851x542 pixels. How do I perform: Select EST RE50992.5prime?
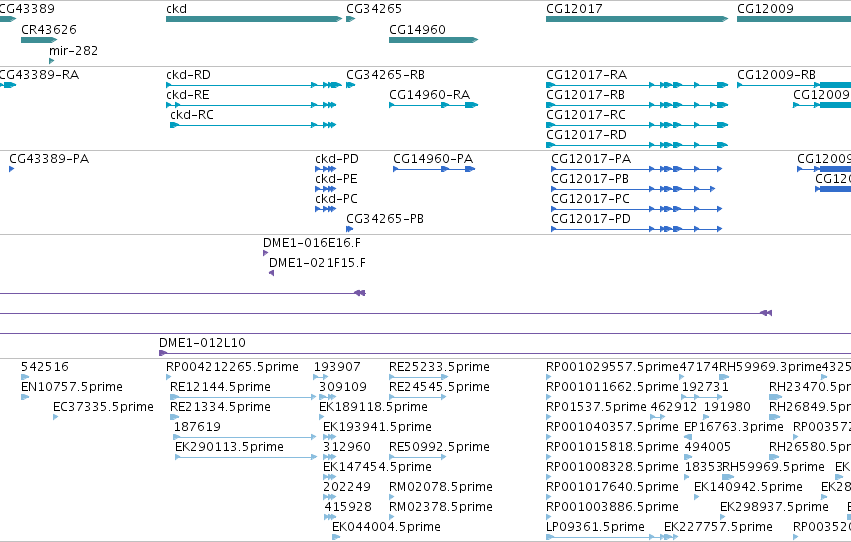tap(418, 457)
